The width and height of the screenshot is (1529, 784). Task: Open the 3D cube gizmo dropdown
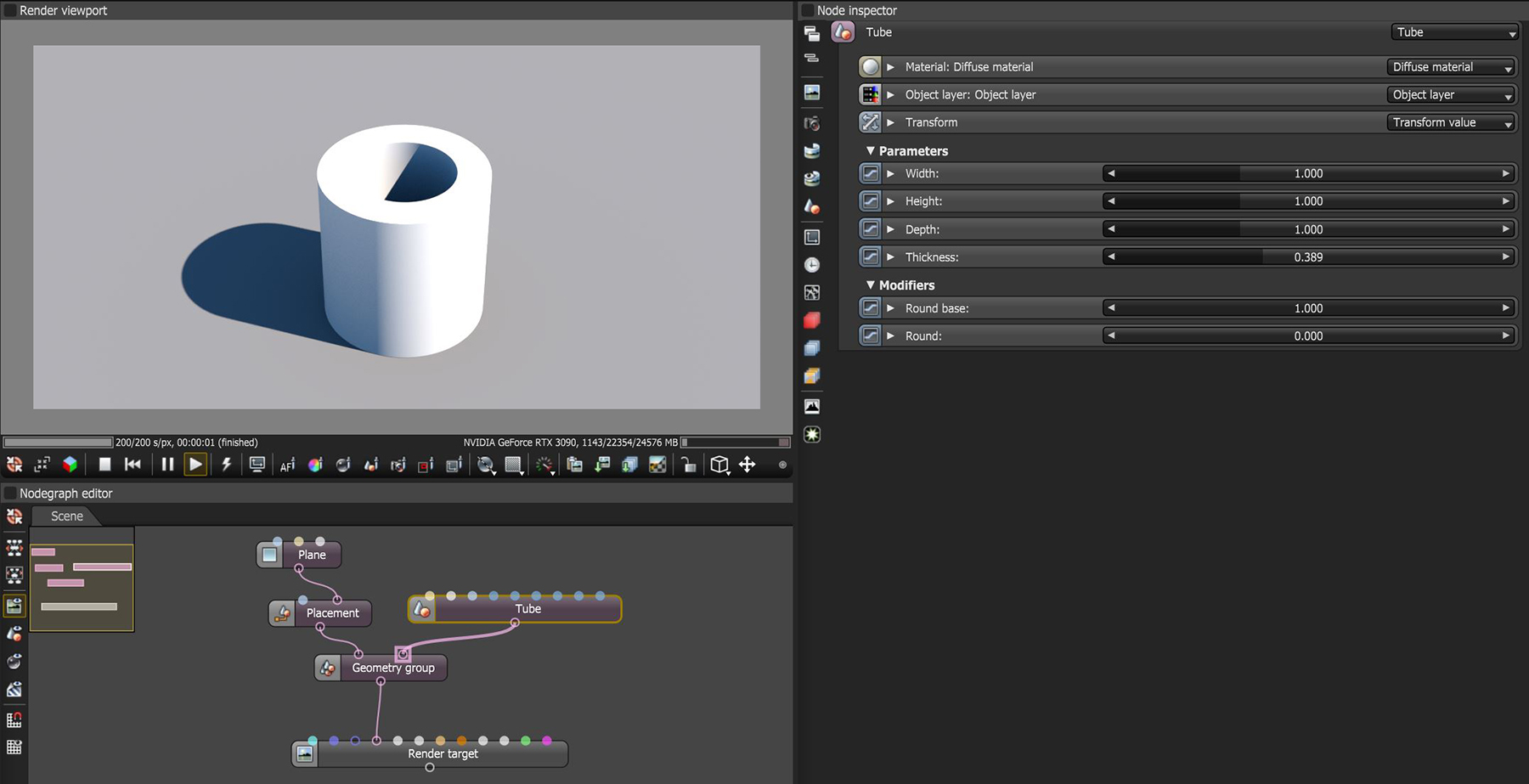point(720,465)
